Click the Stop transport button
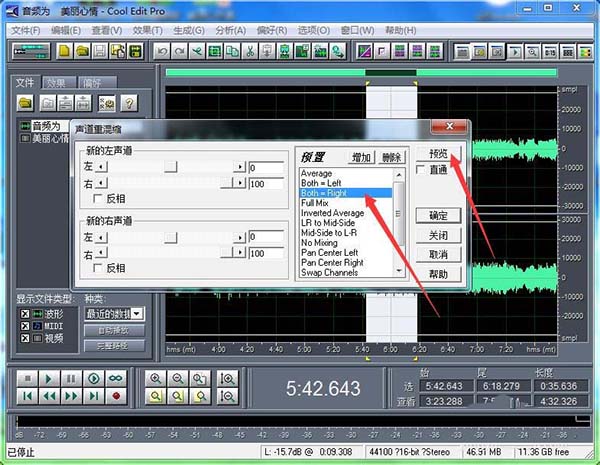 pos(25,378)
